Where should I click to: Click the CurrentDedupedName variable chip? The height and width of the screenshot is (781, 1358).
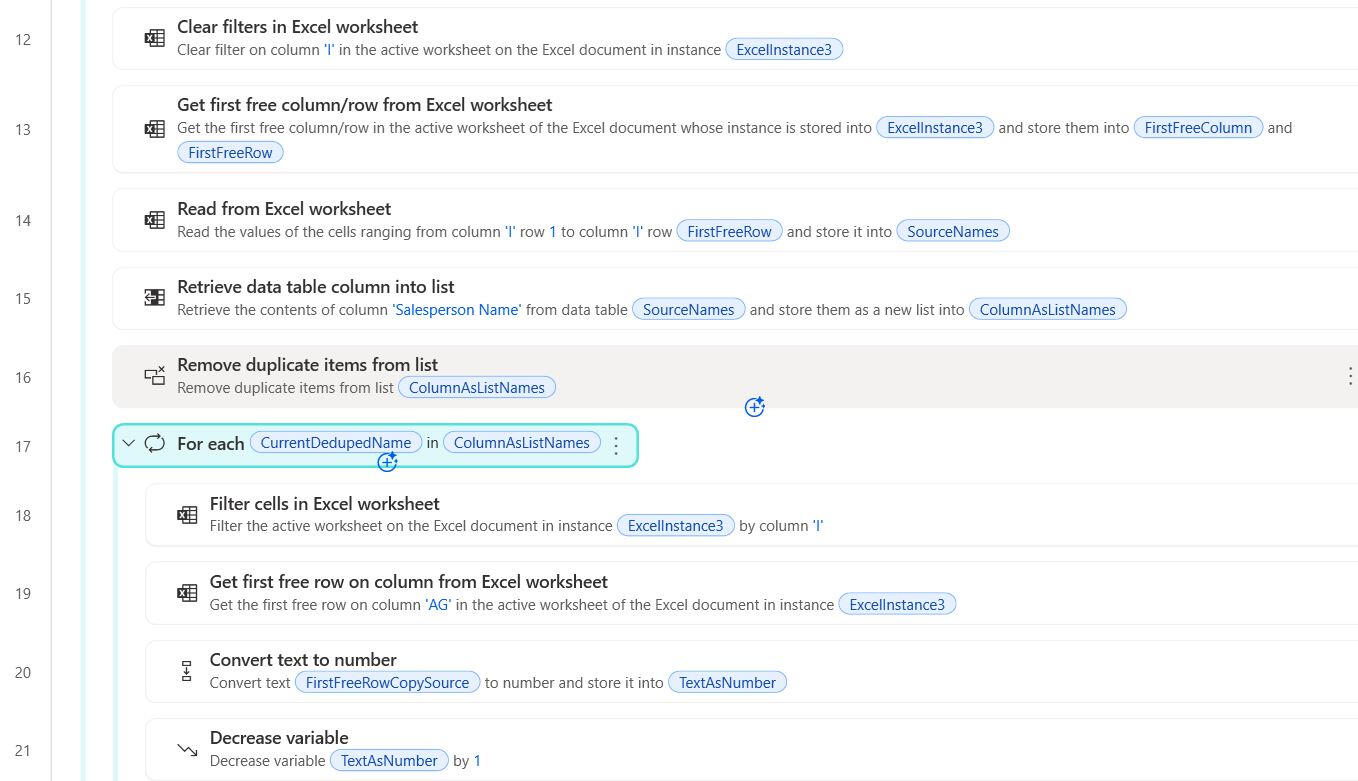pyautogui.click(x=335, y=443)
